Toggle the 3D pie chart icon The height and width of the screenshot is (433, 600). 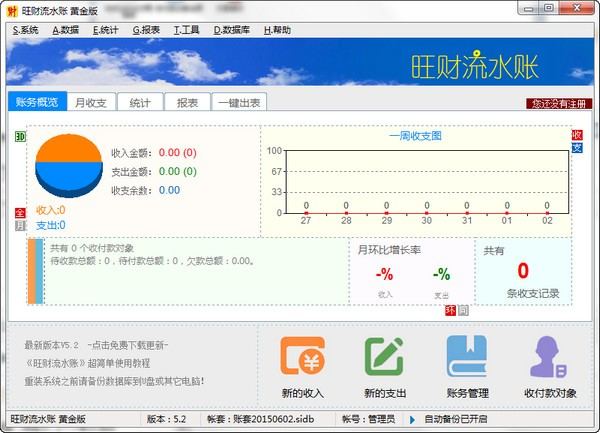coord(20,136)
